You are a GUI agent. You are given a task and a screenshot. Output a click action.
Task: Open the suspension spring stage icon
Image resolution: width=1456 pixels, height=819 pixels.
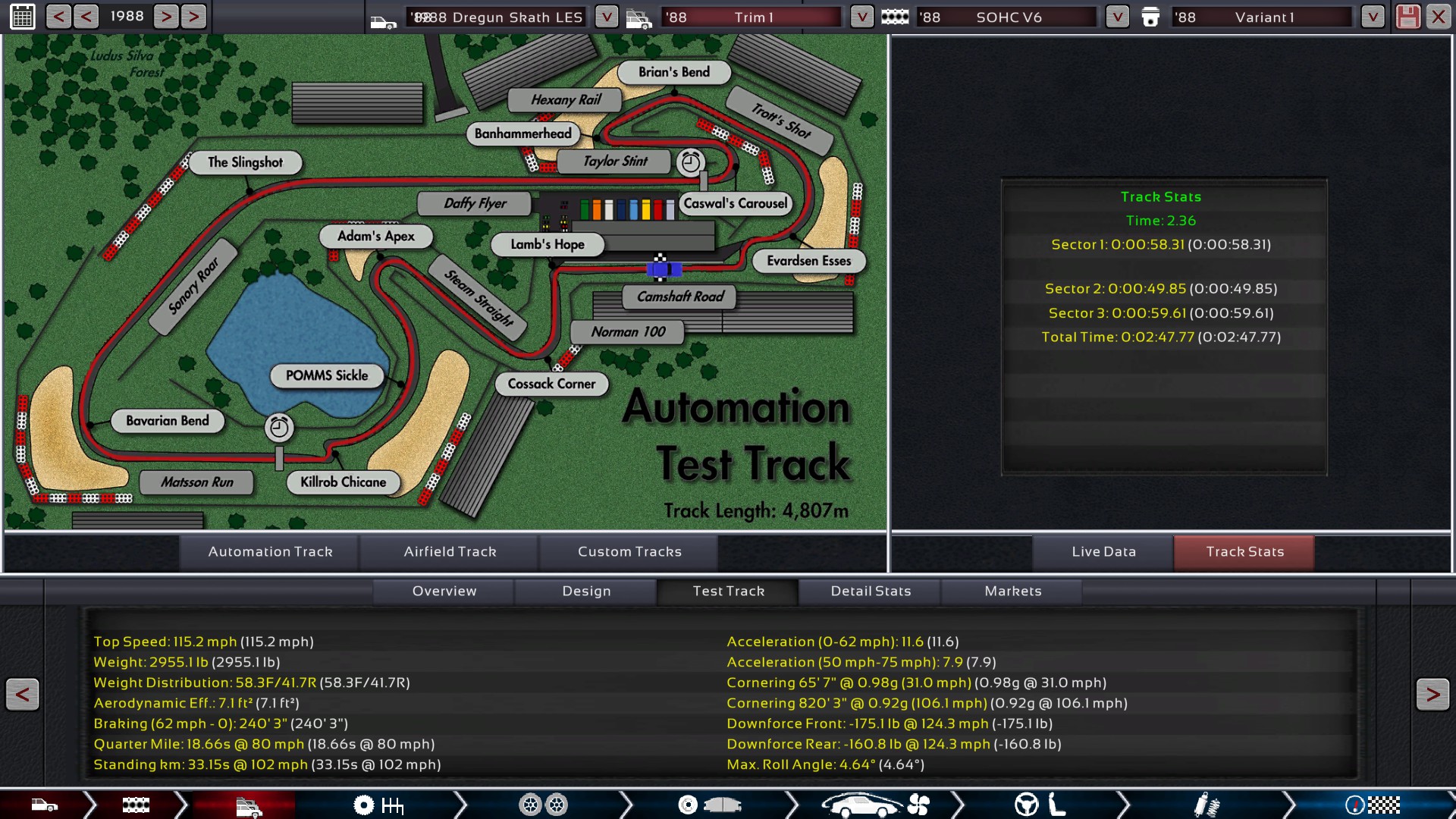[1205, 805]
